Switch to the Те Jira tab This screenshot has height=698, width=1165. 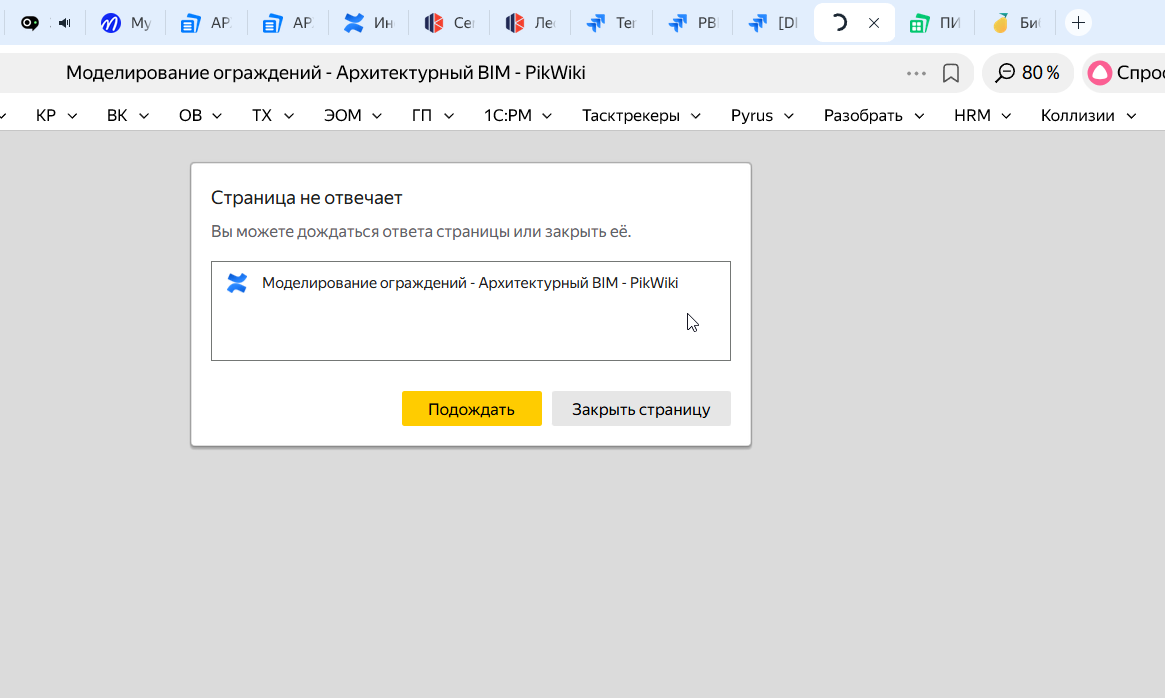pos(611,23)
